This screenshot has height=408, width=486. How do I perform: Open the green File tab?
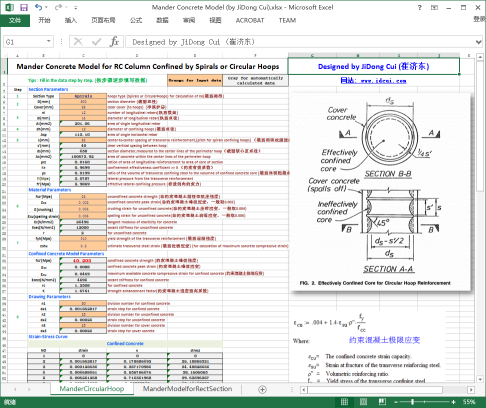(x=15, y=20)
